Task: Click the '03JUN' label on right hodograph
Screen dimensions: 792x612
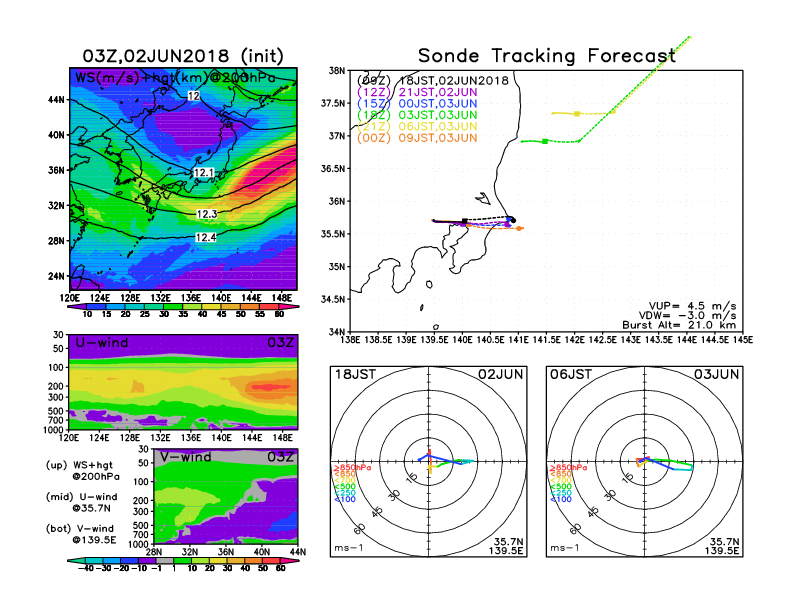Action: point(716,375)
